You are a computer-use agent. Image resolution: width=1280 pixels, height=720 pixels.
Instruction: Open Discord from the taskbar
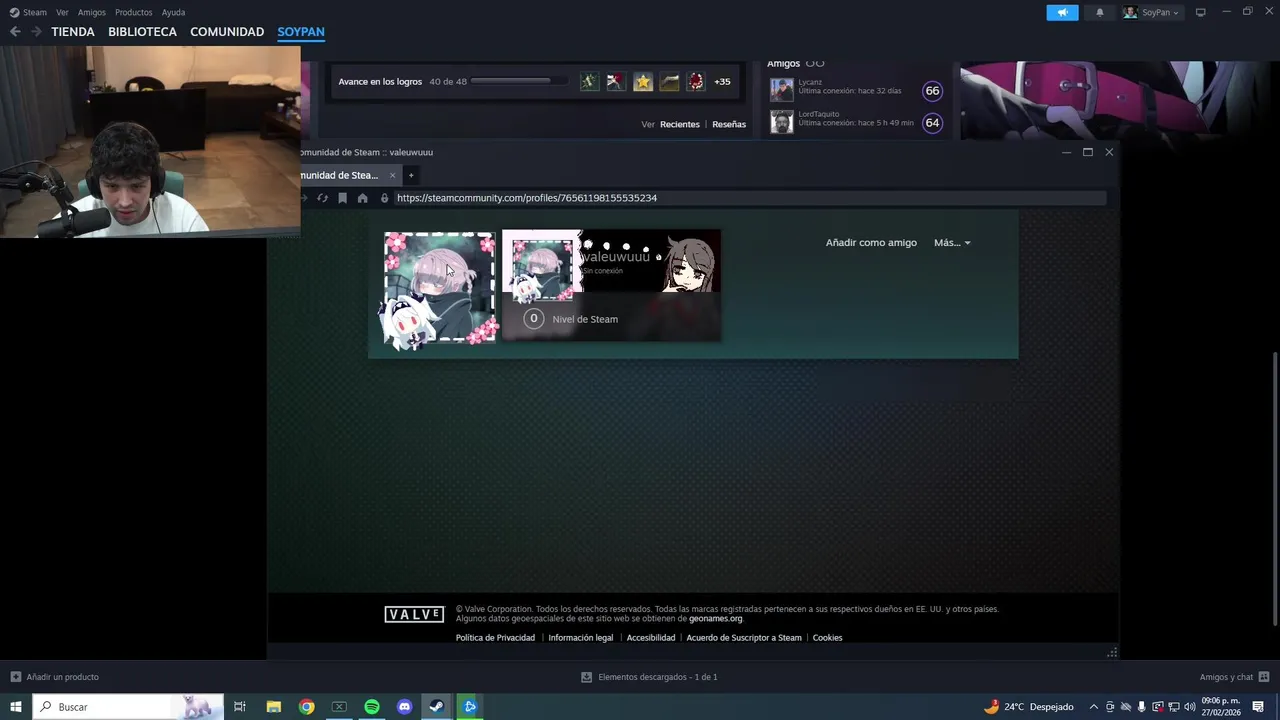pyautogui.click(x=404, y=707)
